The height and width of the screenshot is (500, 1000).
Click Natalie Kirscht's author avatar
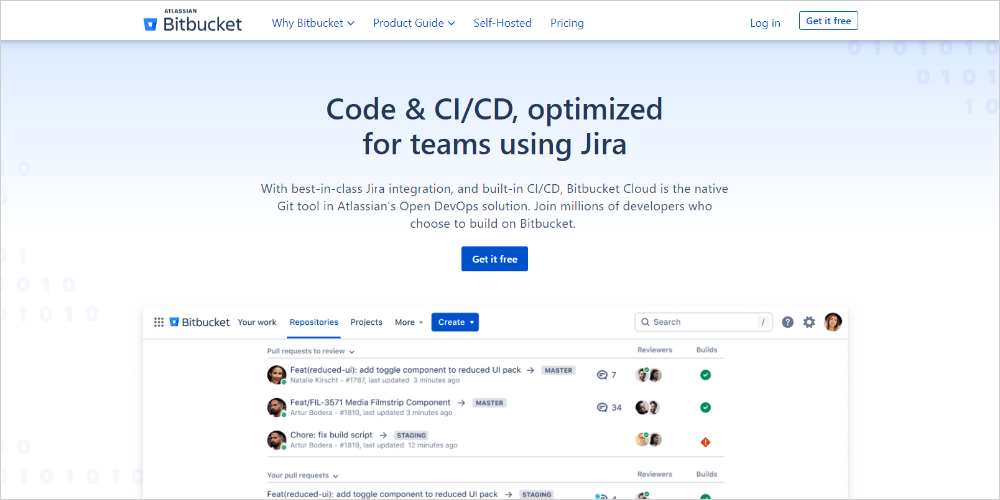[276, 374]
